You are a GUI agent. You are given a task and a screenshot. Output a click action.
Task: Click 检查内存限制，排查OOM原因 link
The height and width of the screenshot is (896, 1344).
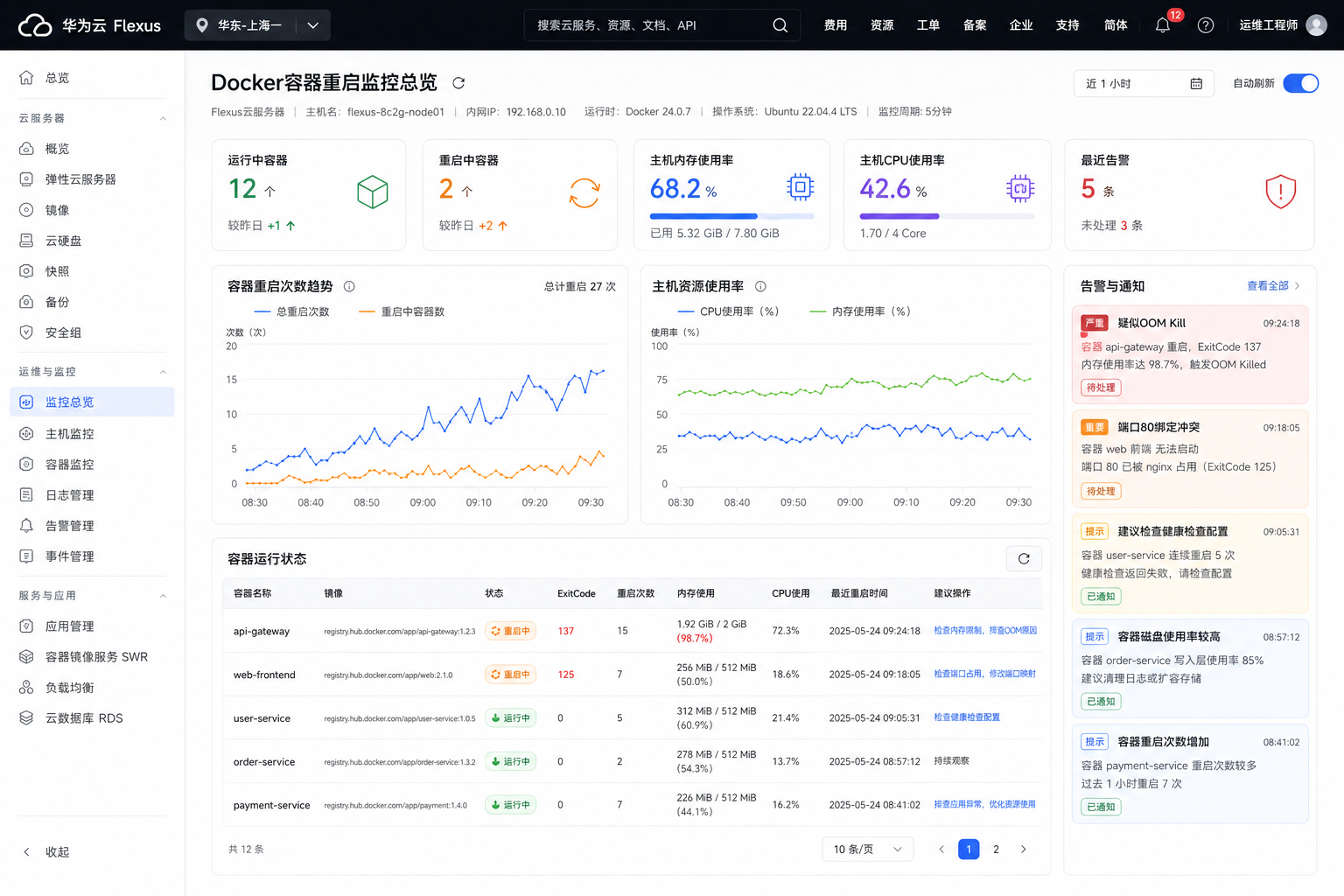click(985, 631)
